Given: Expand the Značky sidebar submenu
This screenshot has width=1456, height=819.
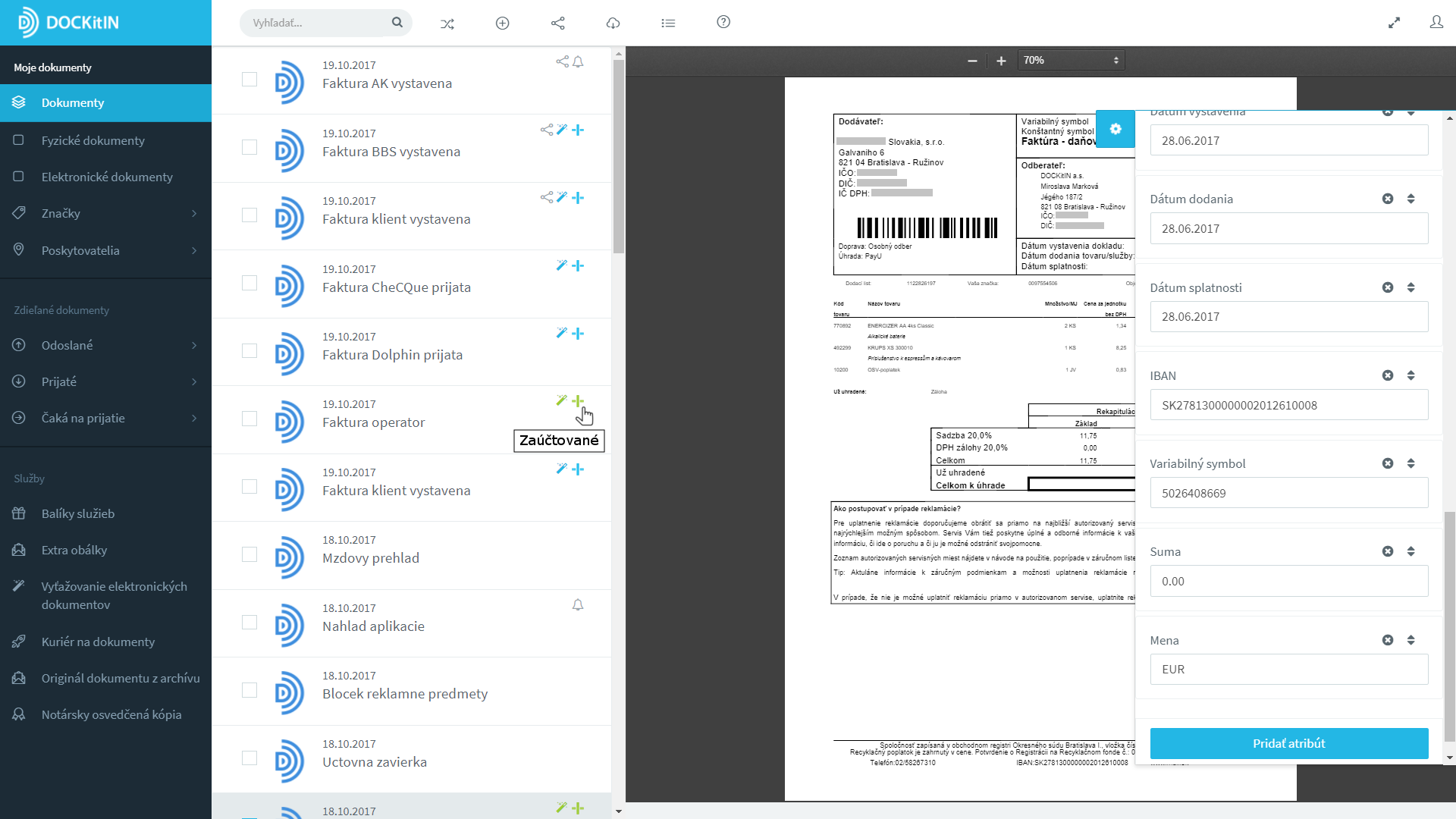Looking at the screenshot, I should (x=194, y=214).
